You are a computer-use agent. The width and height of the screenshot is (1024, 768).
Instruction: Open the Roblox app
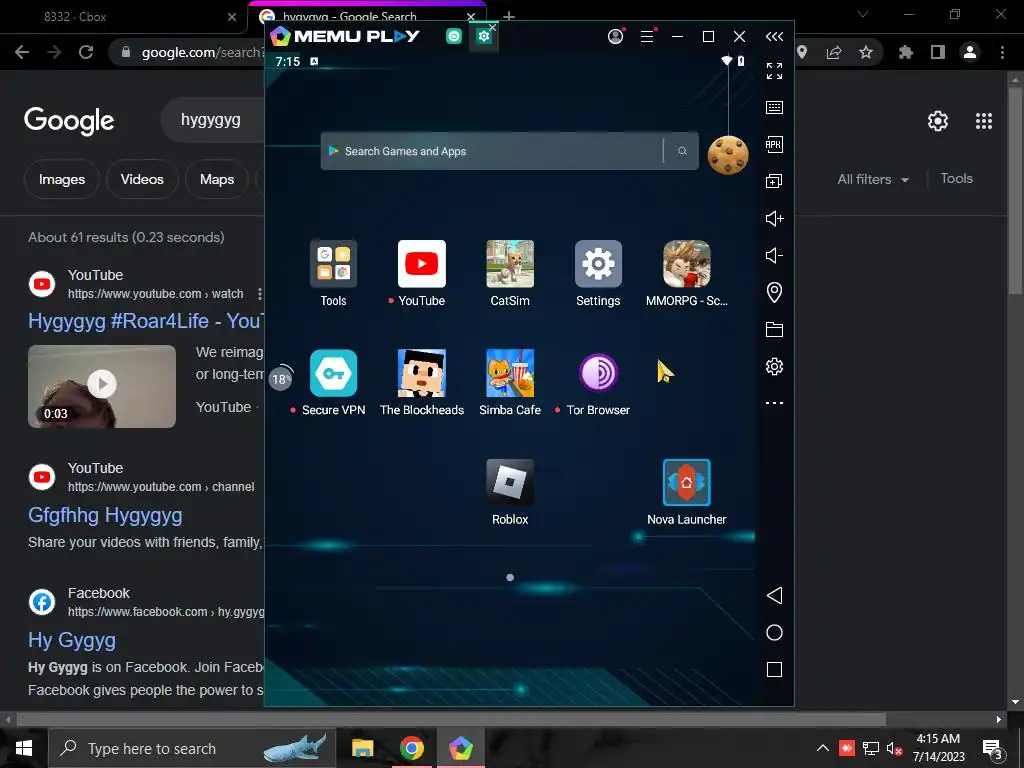[x=510, y=483]
